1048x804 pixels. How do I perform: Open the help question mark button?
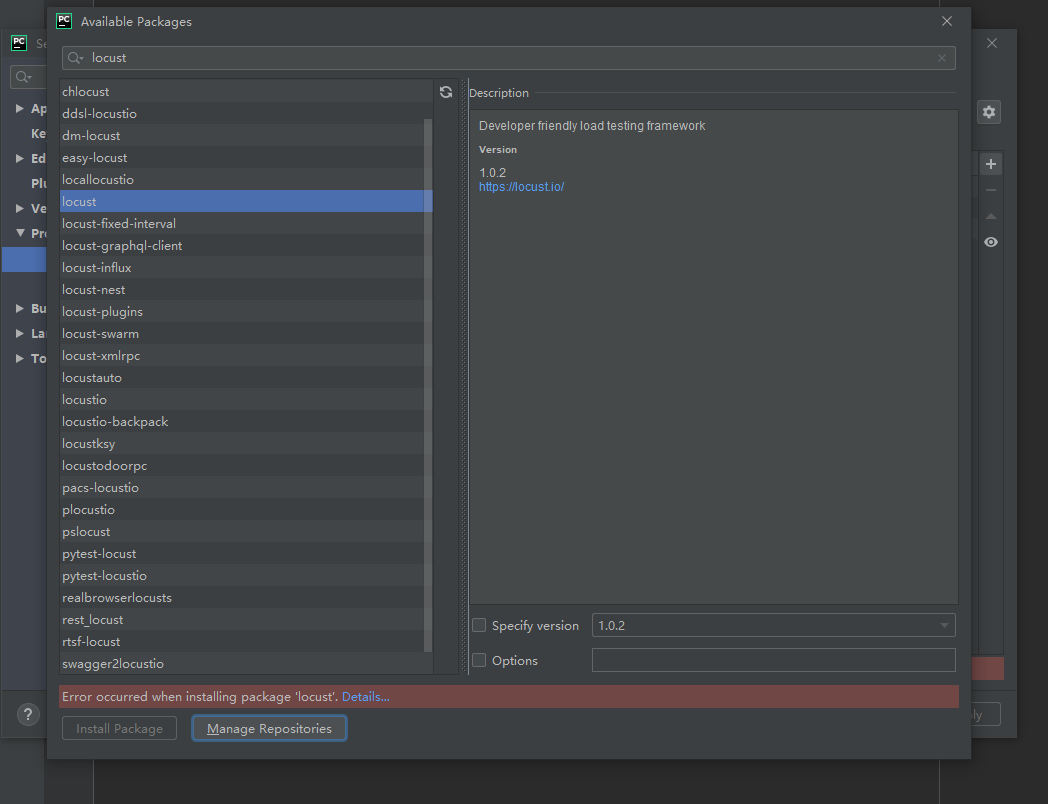27,714
